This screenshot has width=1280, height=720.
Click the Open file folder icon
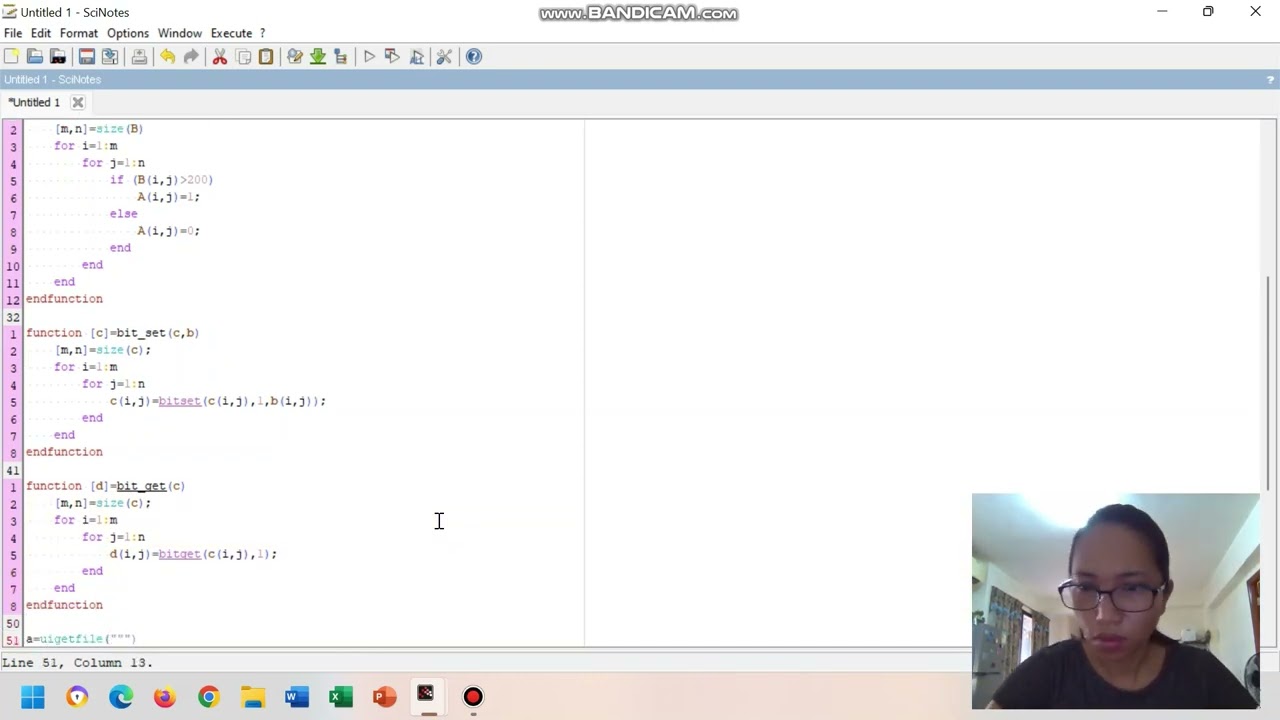pyautogui.click(x=35, y=57)
